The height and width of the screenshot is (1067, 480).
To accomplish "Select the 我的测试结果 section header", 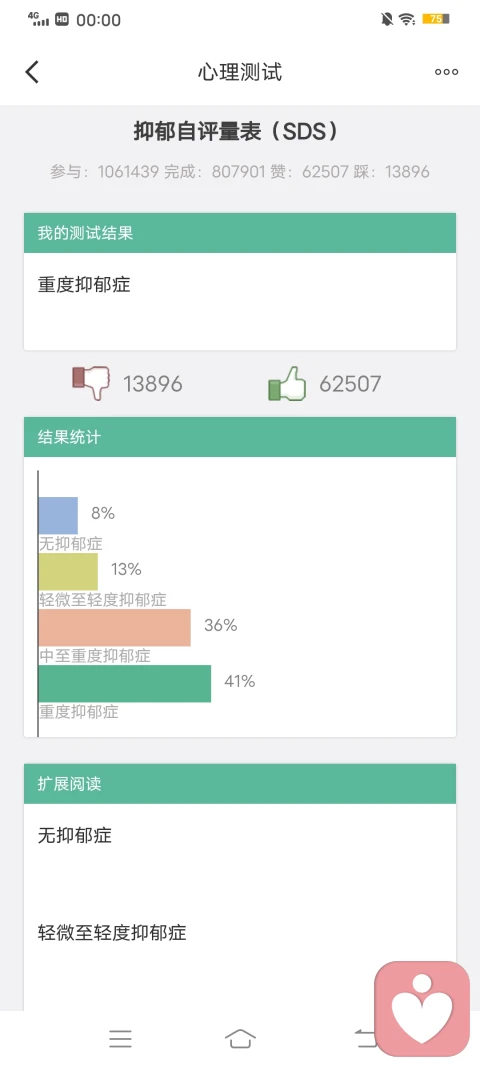I will (240, 233).
